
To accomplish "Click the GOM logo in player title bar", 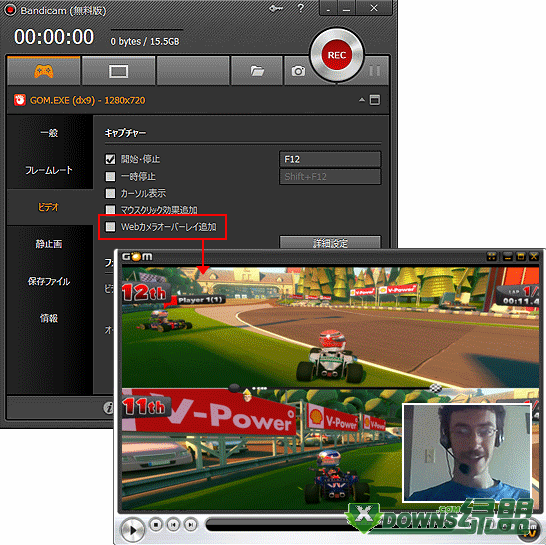I will 137,257.
